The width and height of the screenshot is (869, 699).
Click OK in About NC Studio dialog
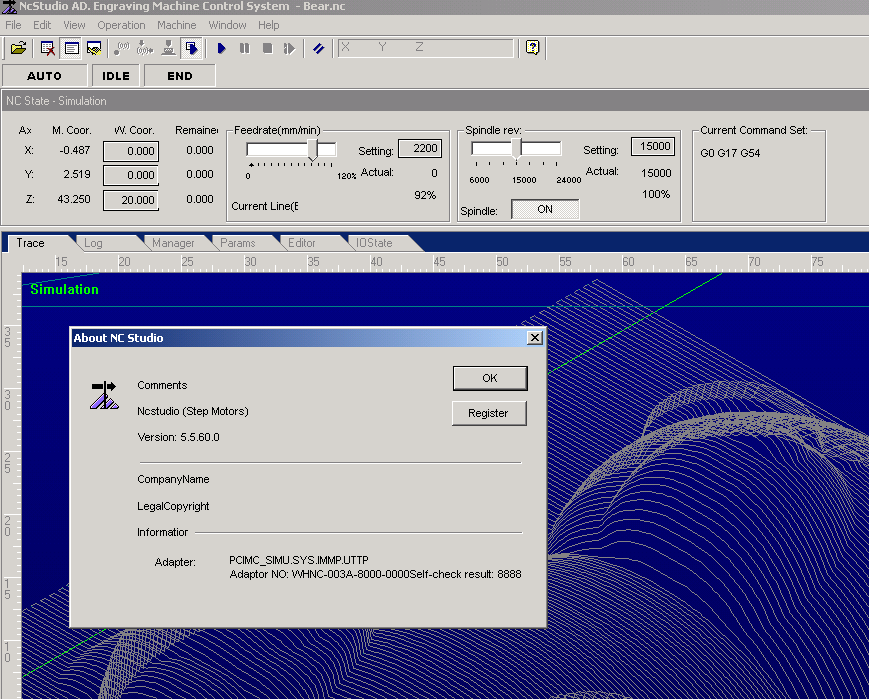click(x=490, y=378)
